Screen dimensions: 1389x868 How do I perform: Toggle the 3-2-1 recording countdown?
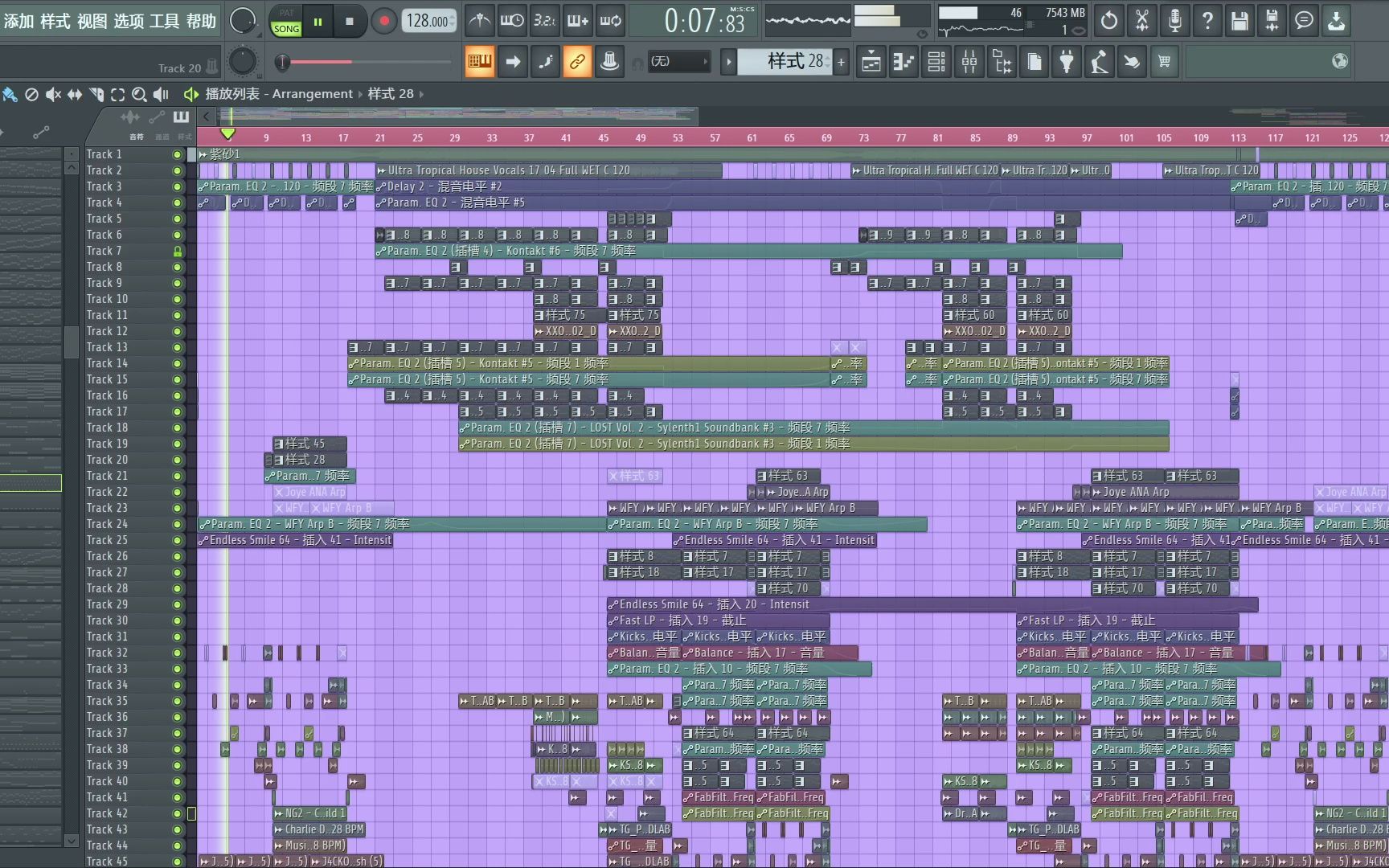tap(545, 21)
